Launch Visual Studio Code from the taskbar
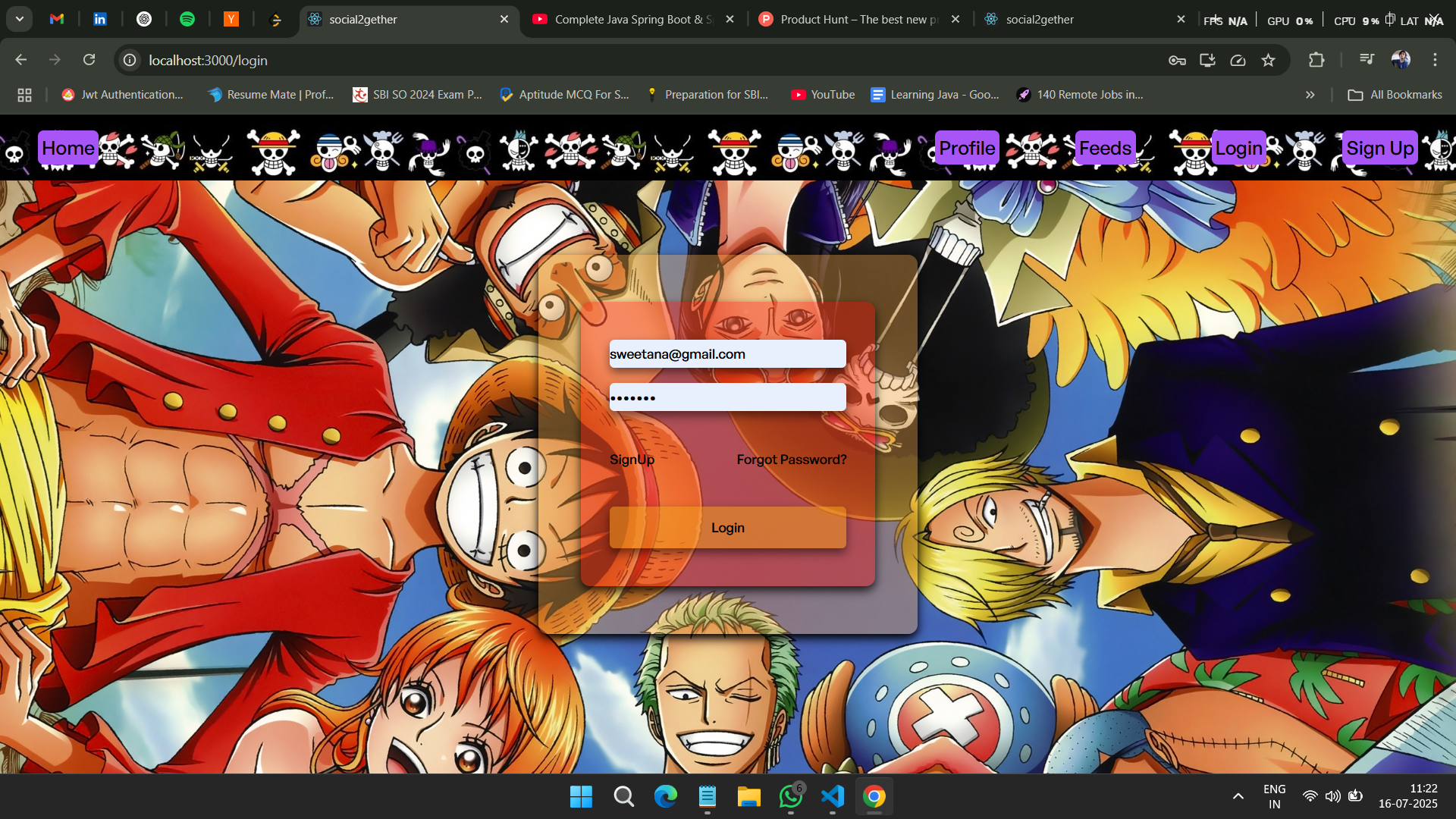The image size is (1456, 819). [832, 796]
